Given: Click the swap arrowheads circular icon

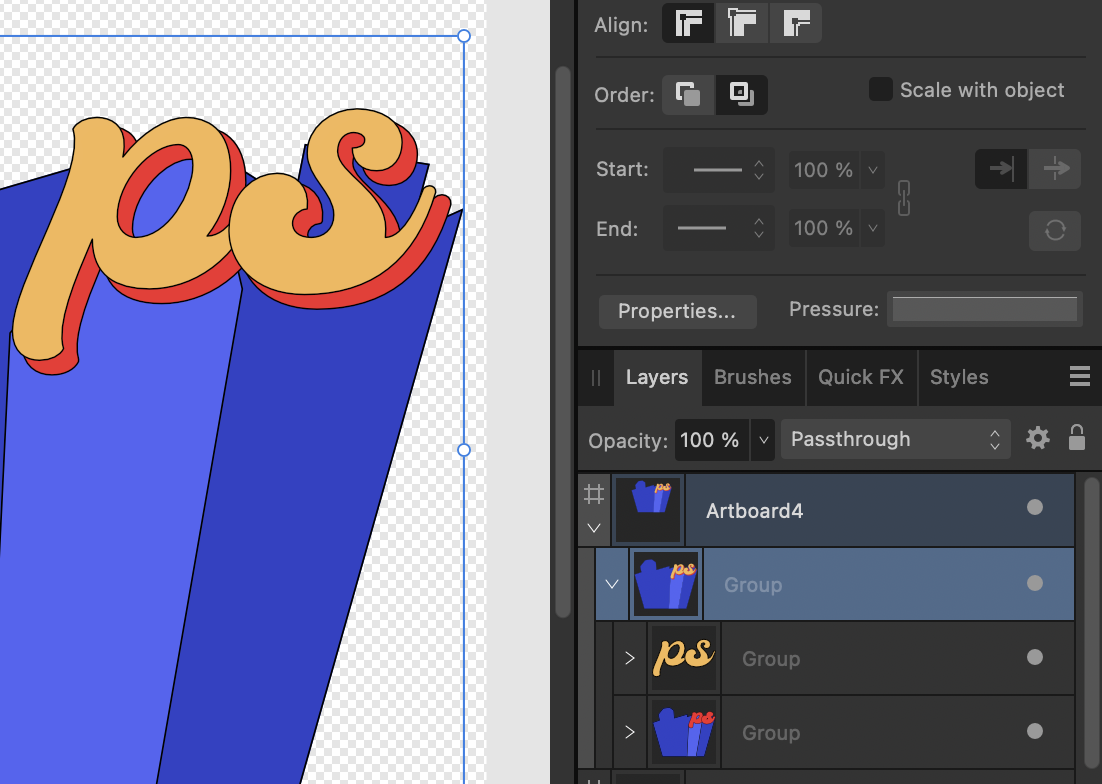Looking at the screenshot, I should (1054, 231).
